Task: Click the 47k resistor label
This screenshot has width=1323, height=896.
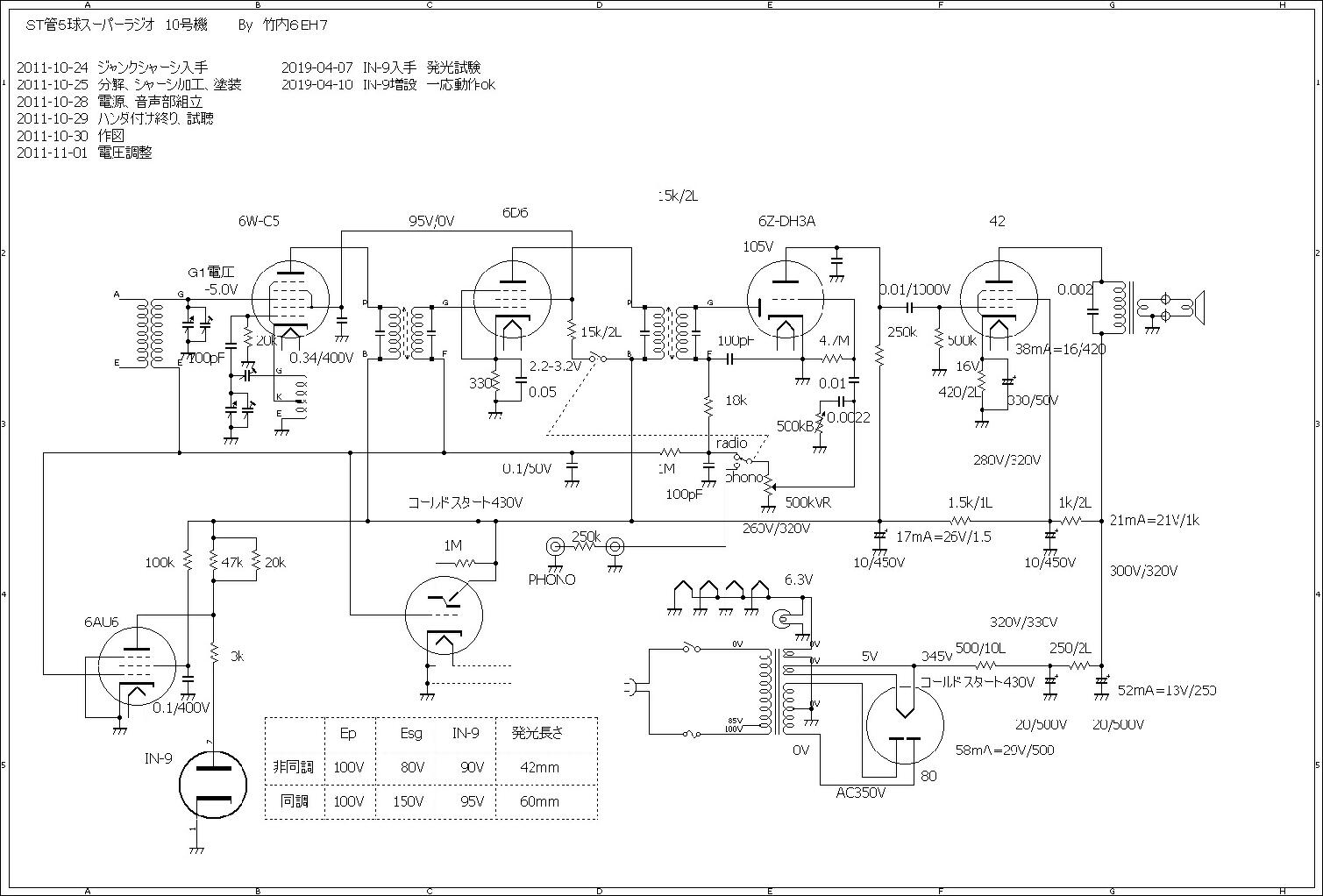Action: [x=233, y=562]
